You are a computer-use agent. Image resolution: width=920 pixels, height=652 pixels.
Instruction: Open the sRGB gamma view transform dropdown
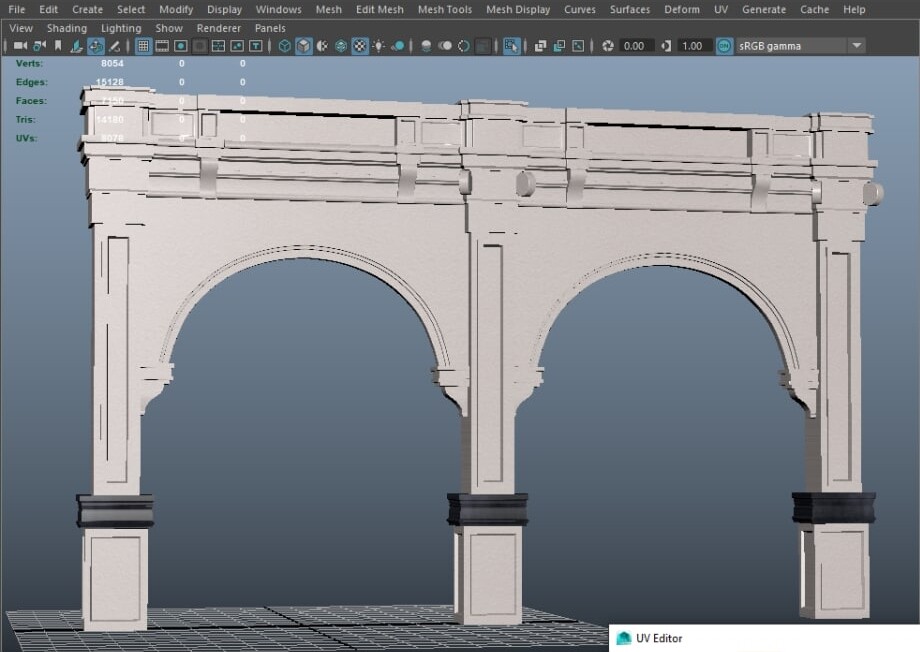click(x=857, y=45)
